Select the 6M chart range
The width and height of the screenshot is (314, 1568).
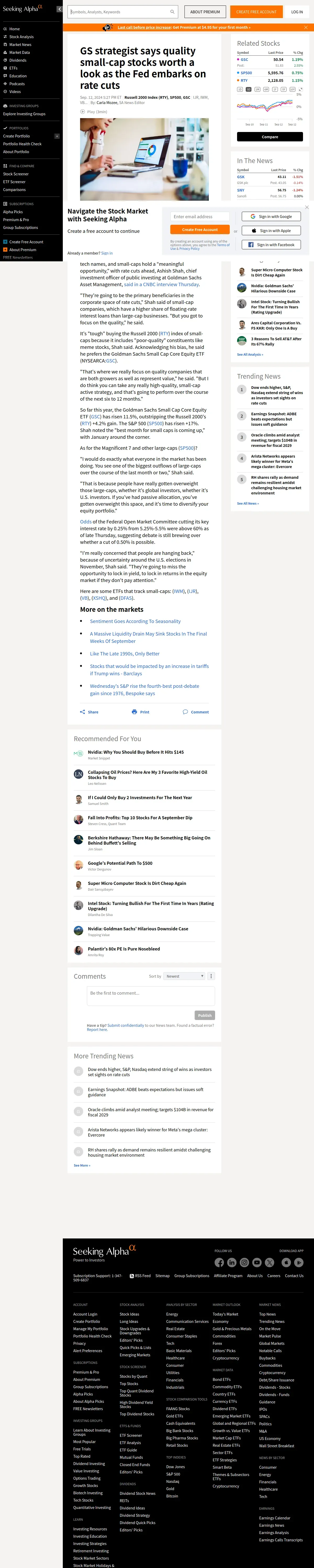coord(266,89)
